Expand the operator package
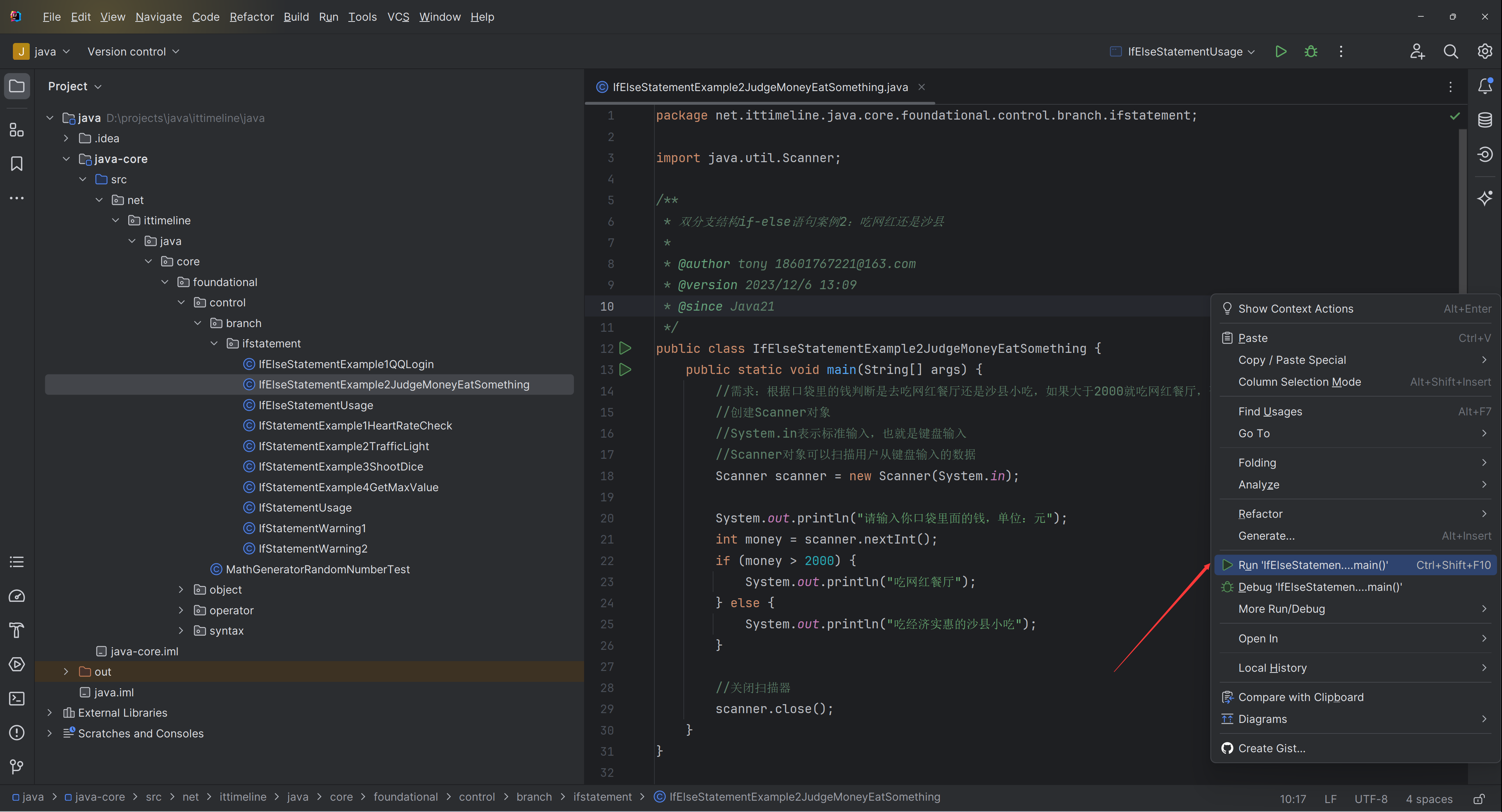 [181, 610]
